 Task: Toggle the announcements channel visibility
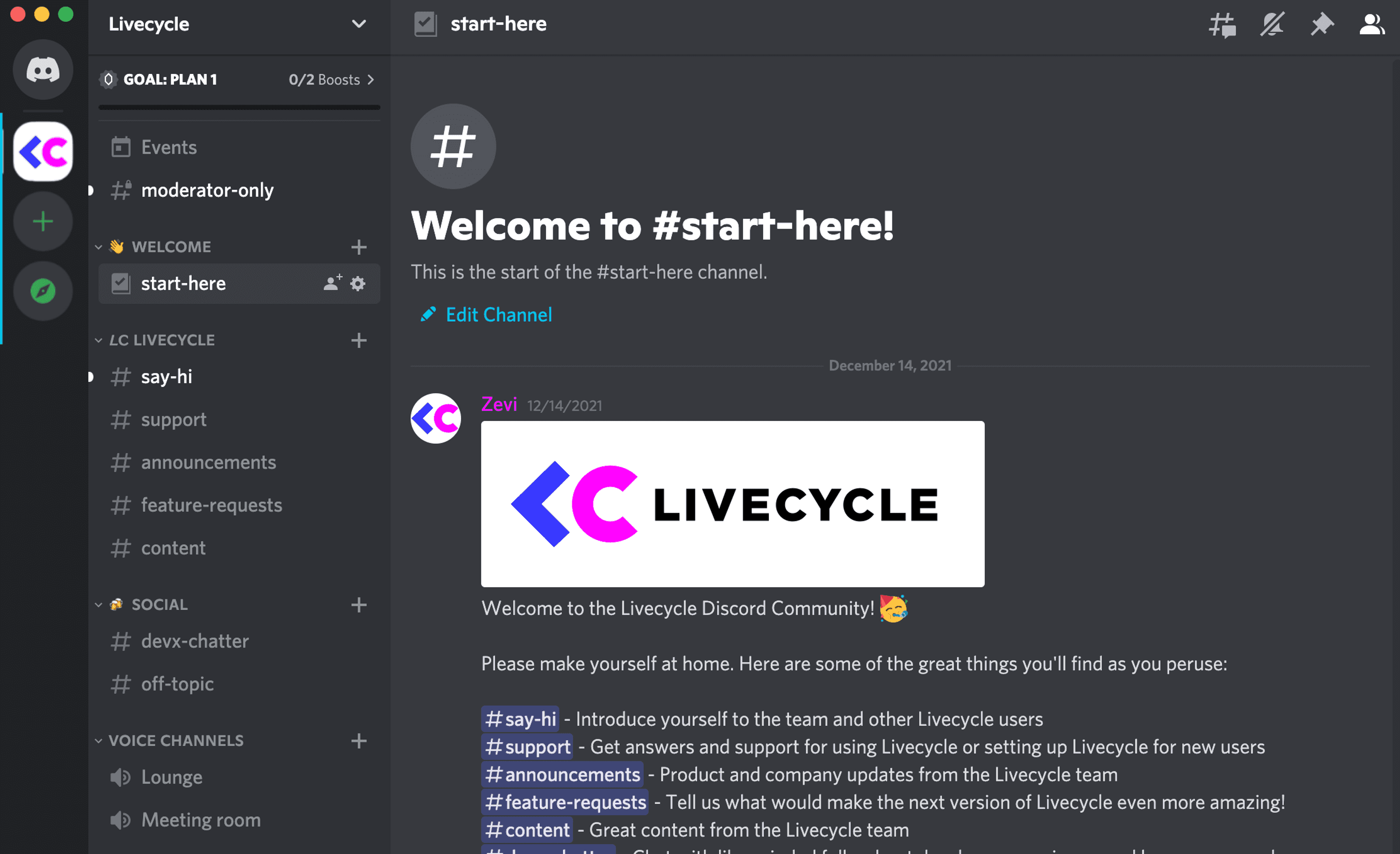tap(208, 462)
